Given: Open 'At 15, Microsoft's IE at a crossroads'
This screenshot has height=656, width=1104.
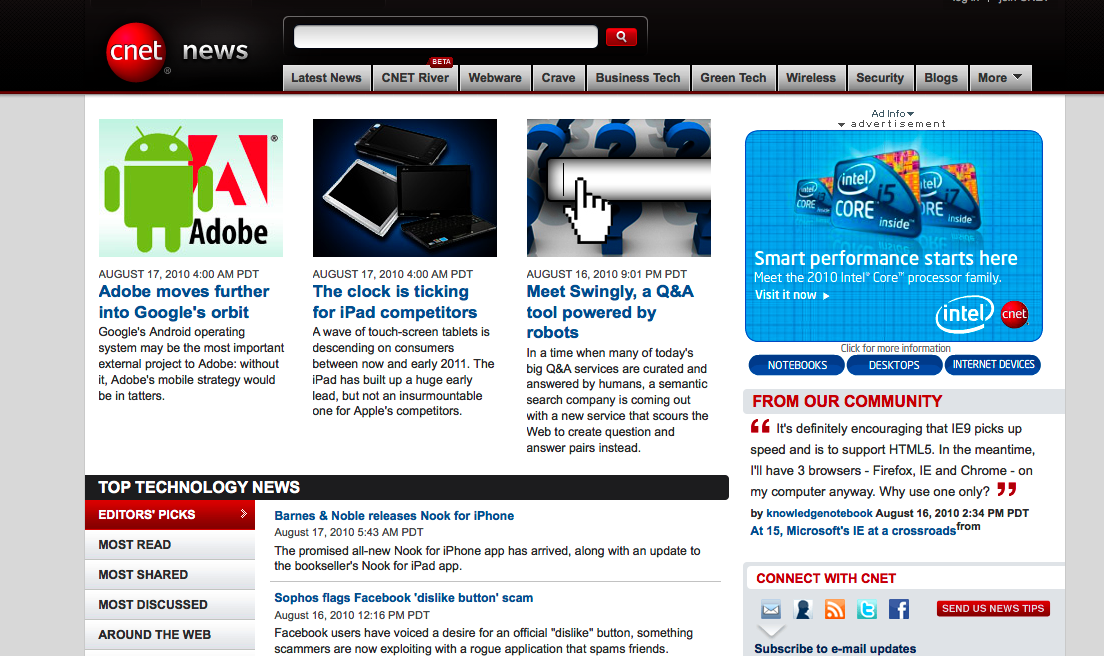Looking at the screenshot, I should 853,531.
